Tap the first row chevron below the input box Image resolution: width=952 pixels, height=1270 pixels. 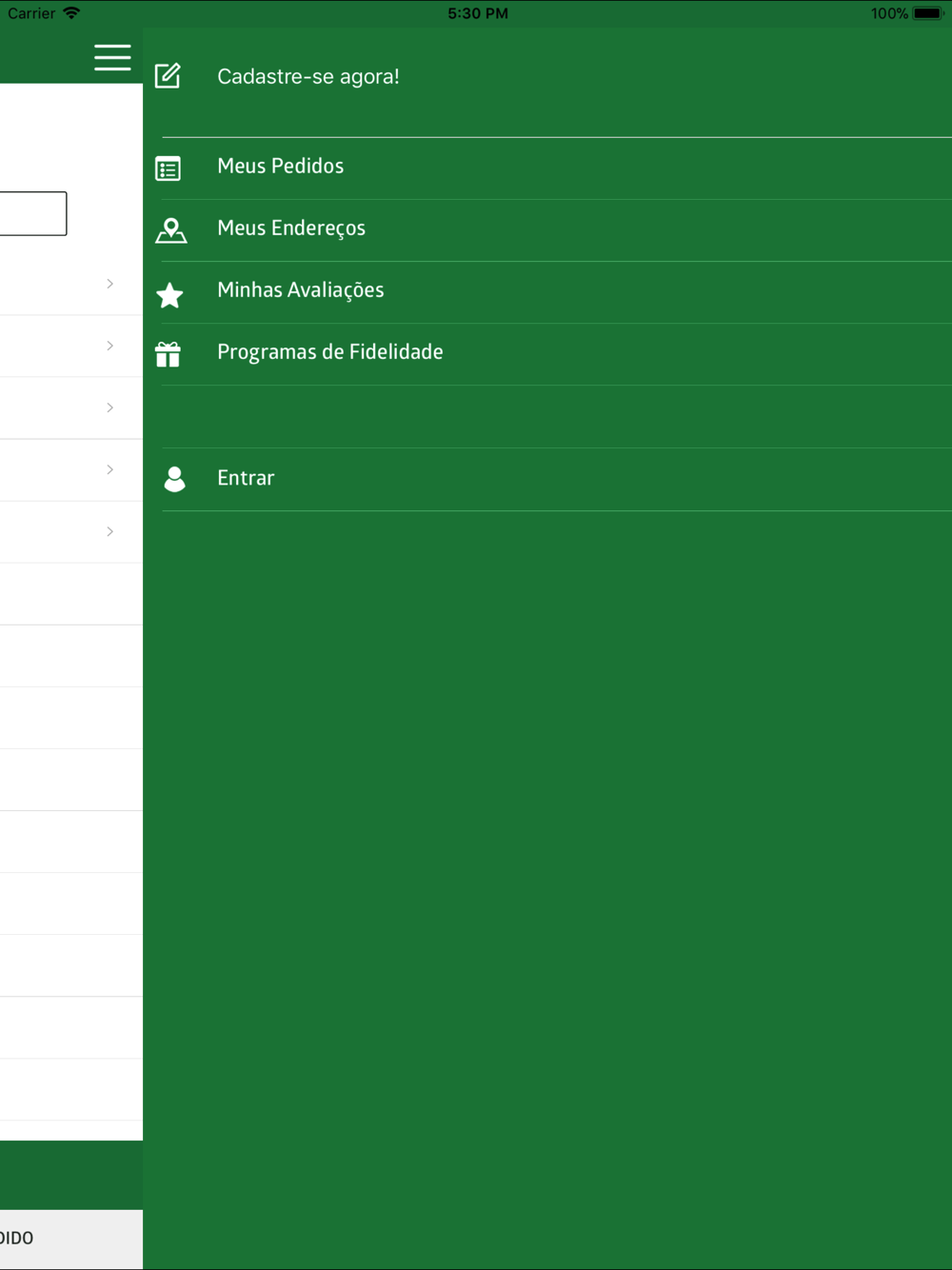(x=110, y=284)
